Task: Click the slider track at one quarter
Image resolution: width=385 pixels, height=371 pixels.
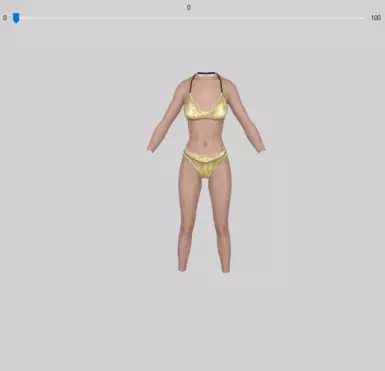Action: pyautogui.click(x=102, y=18)
